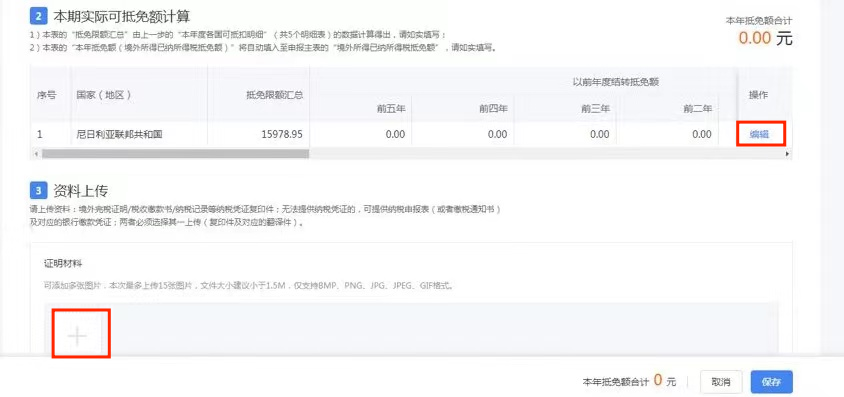Click the 编辑 link in Nigeria row
Screen dimensions: 844x397
(x=759, y=134)
